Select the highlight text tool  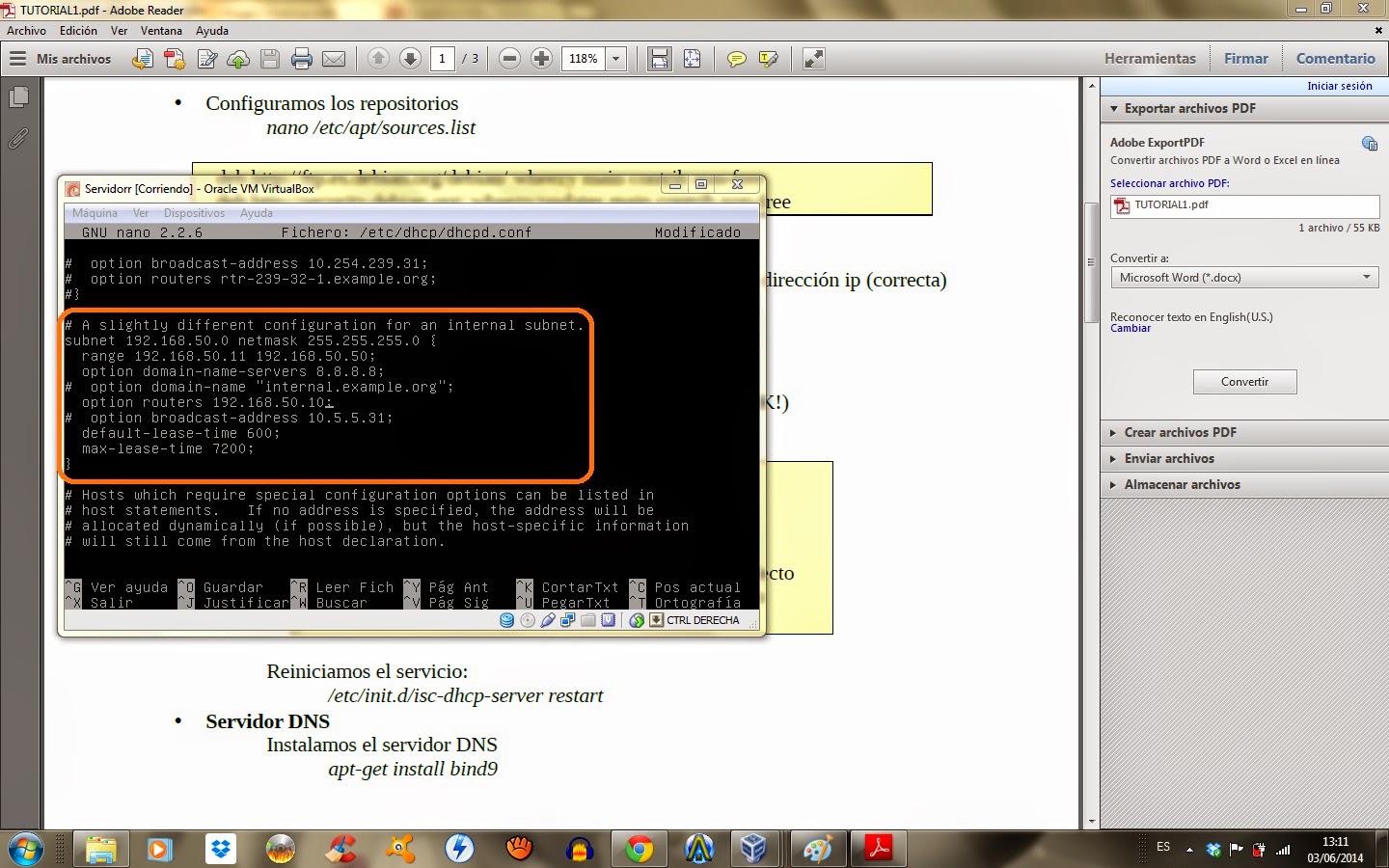click(768, 59)
